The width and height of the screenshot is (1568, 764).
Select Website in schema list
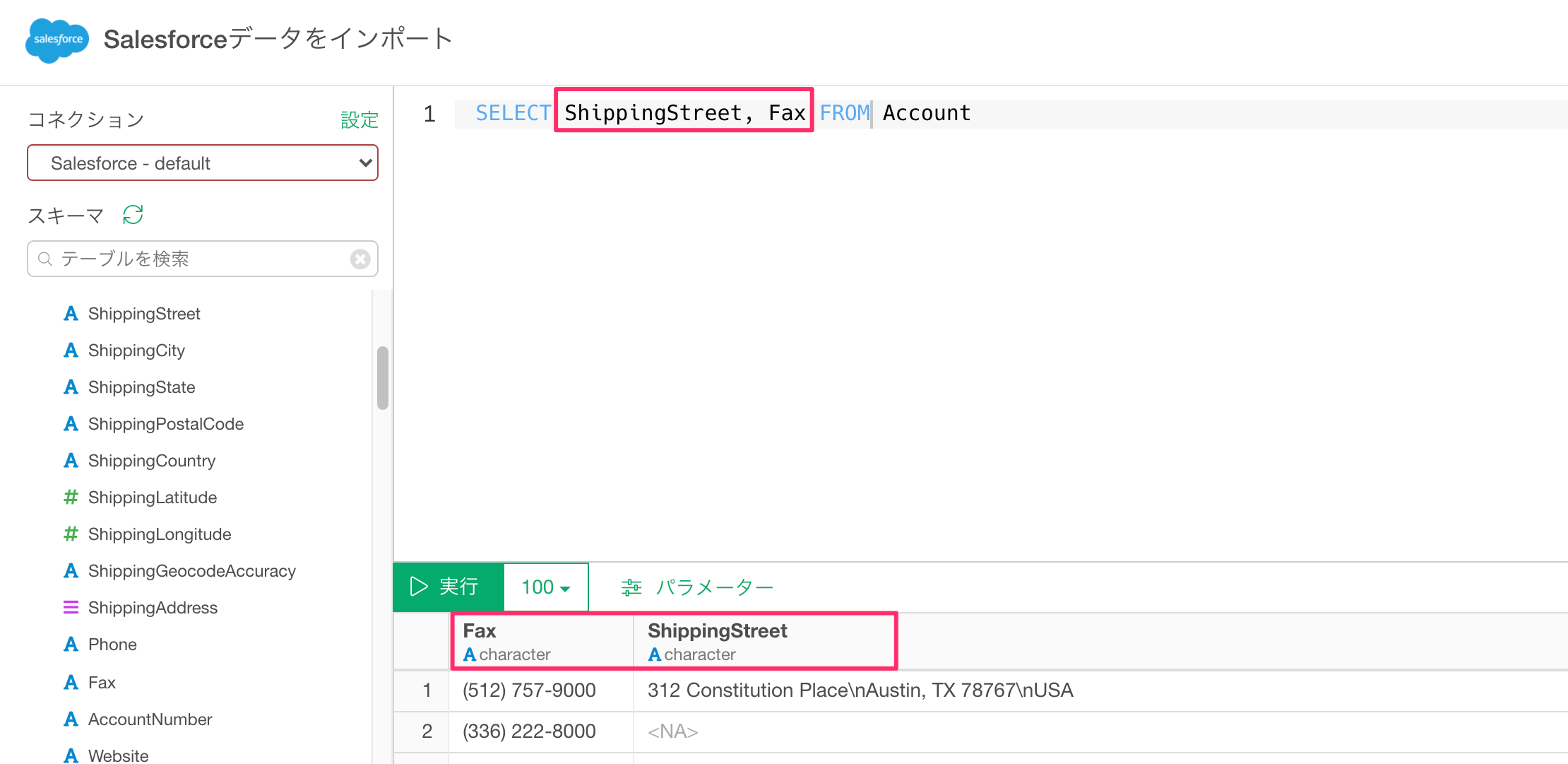click(118, 756)
